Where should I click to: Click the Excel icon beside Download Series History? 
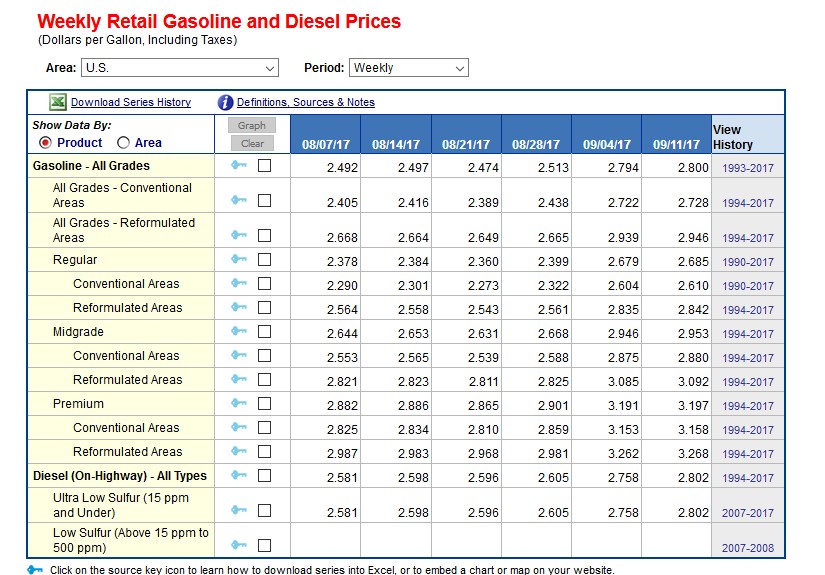coord(58,102)
